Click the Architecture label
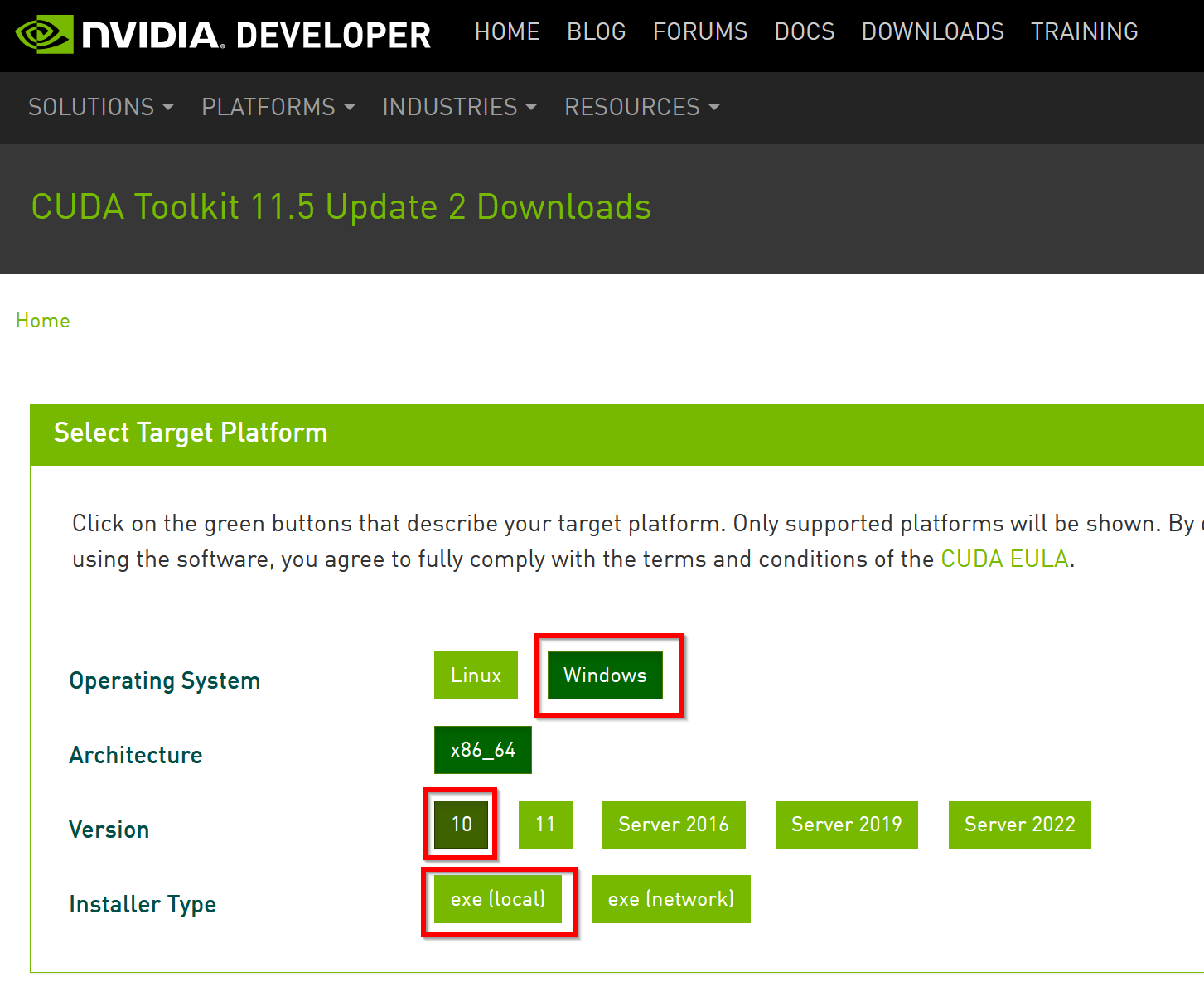This screenshot has height=982, width=1204. [136, 755]
